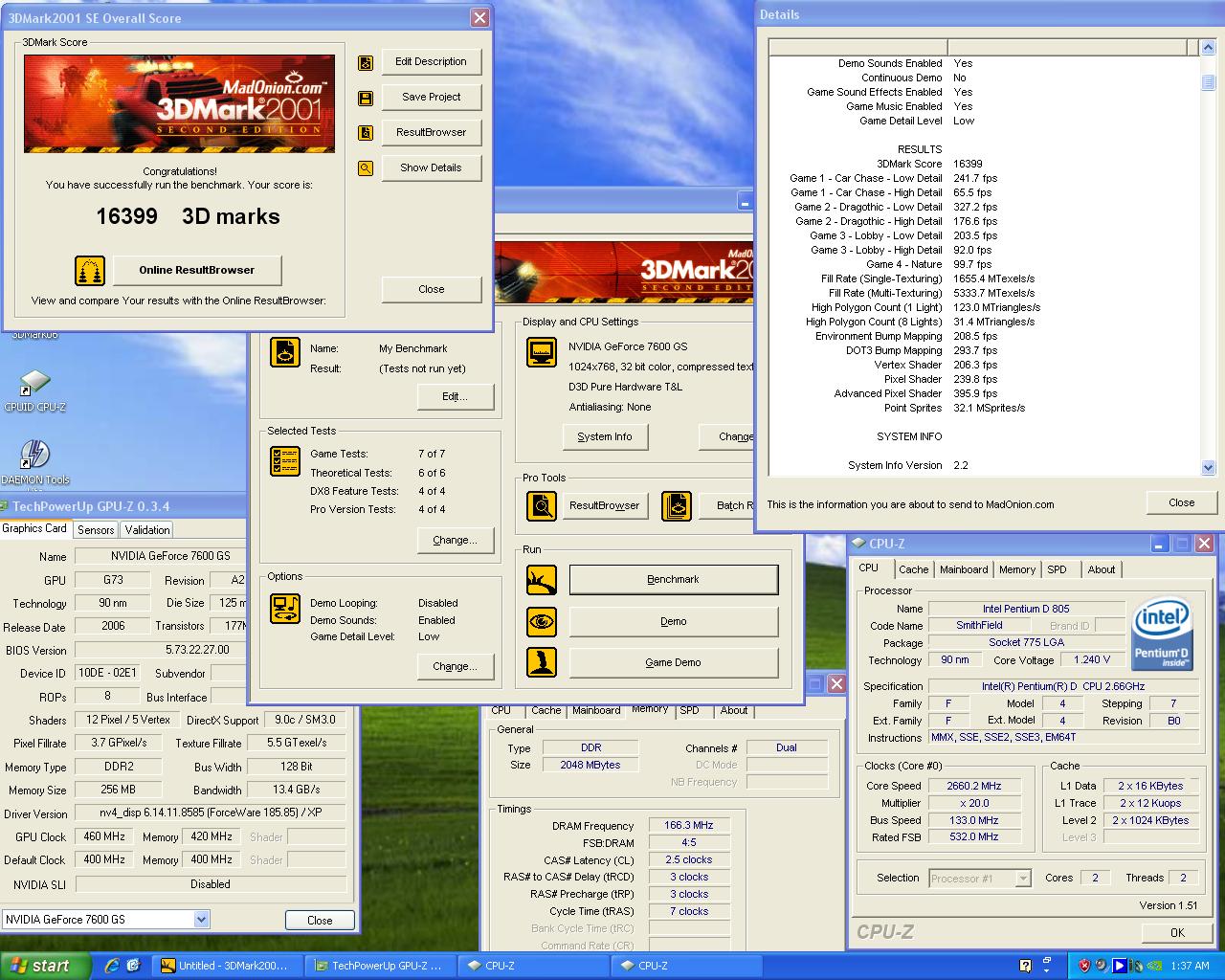The height and width of the screenshot is (980, 1225).
Task: Click Close button in the Details window
Action: click(1181, 502)
